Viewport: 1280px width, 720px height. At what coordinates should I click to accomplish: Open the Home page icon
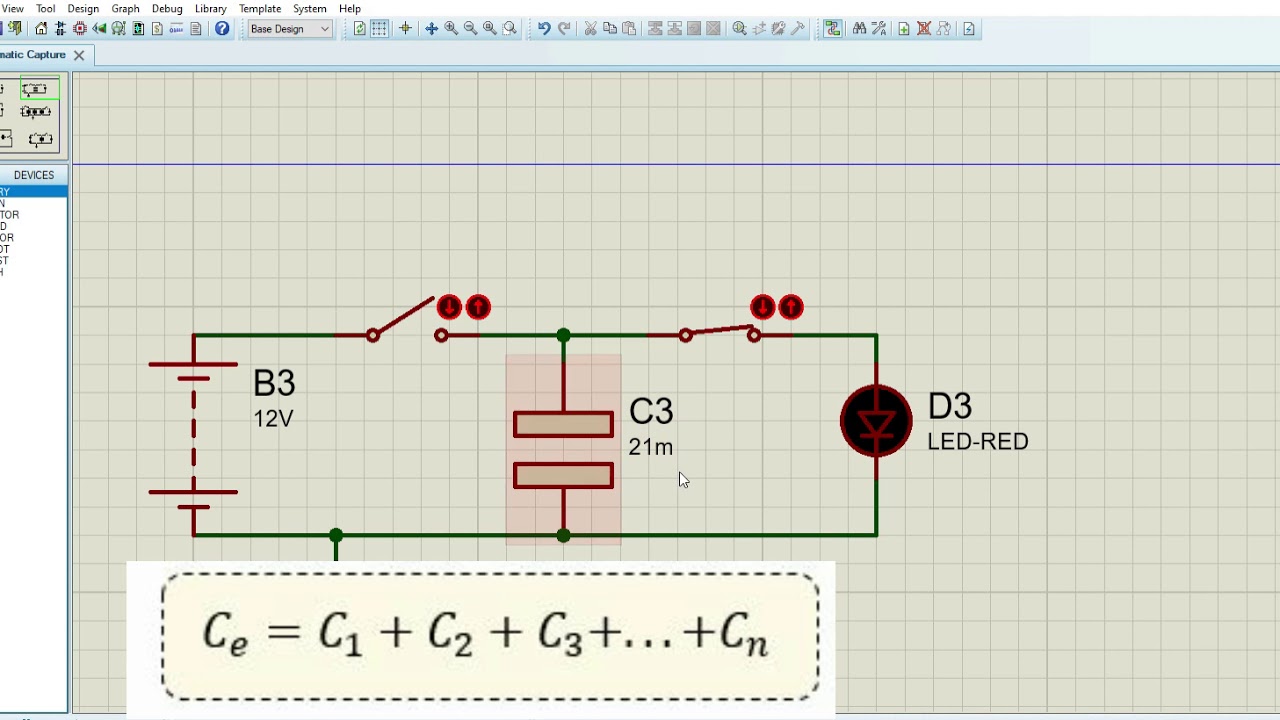pos(41,29)
